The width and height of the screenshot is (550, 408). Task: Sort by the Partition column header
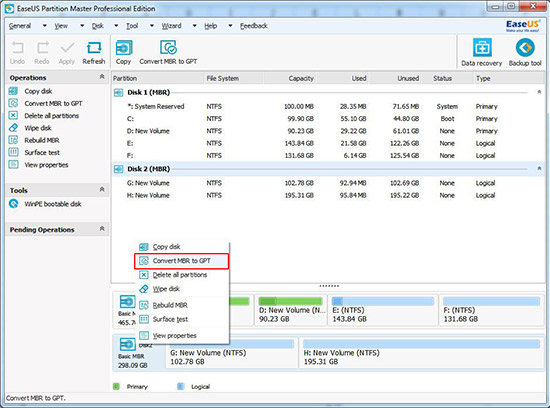tap(157, 78)
